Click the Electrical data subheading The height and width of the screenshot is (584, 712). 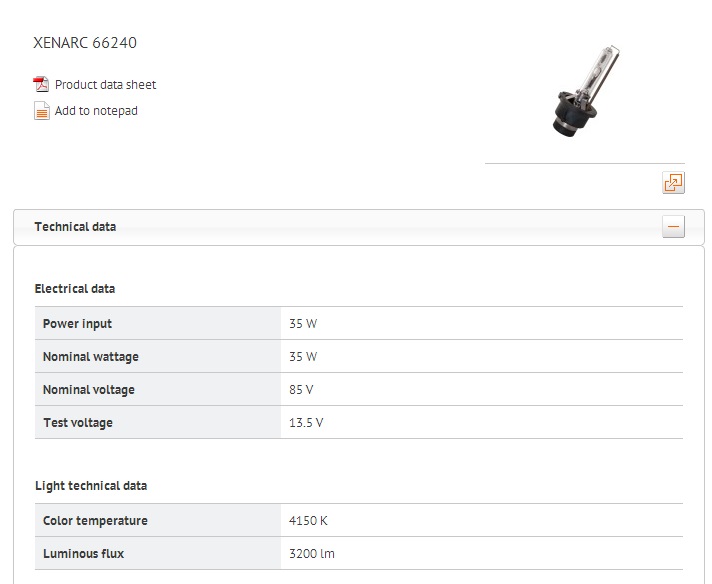(75, 289)
